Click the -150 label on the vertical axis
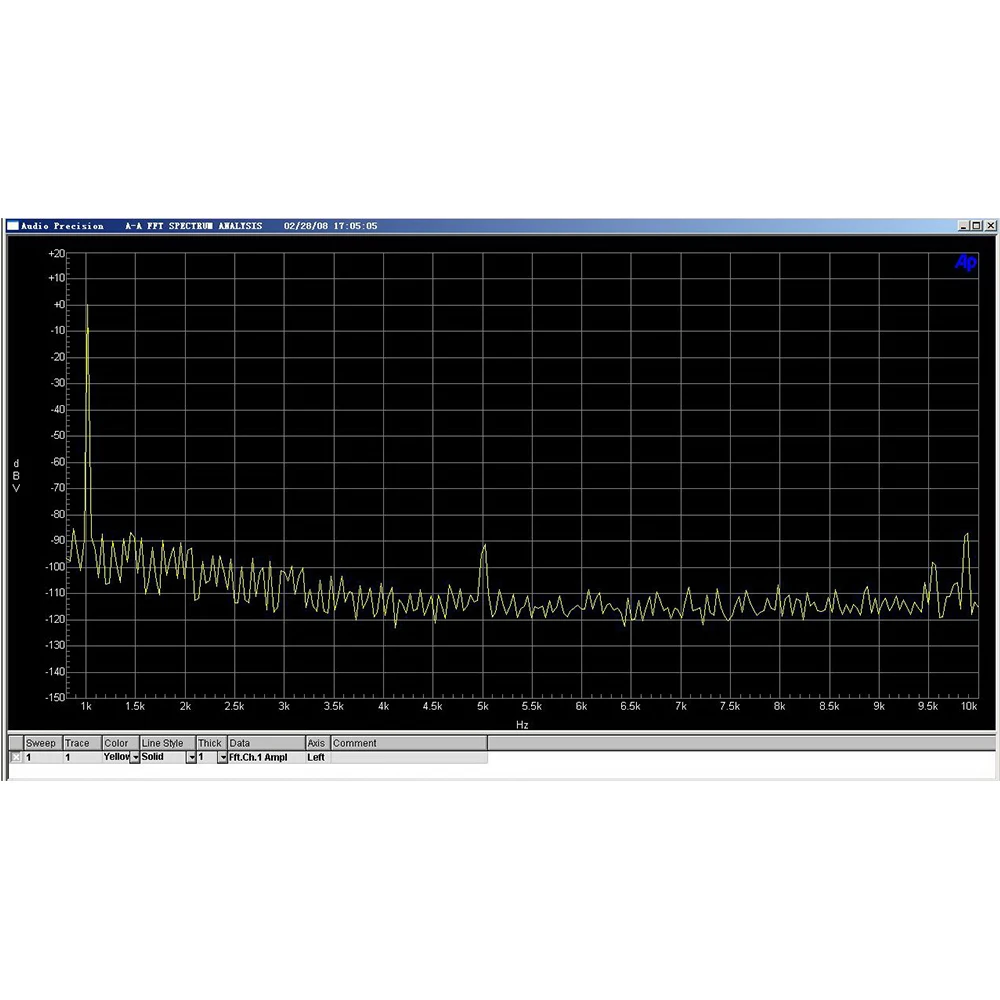The height and width of the screenshot is (1000, 1000). click(55, 697)
